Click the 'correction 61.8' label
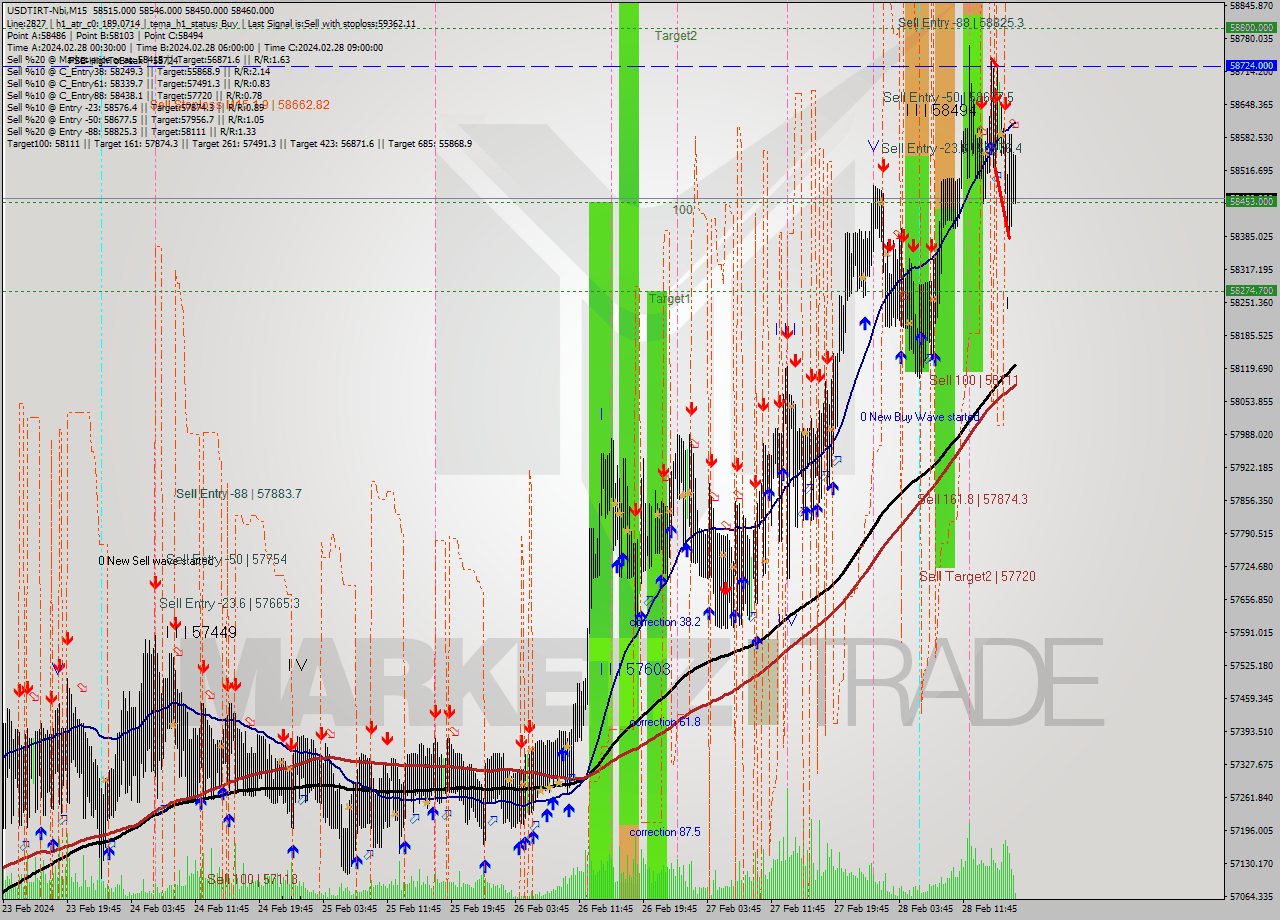This screenshot has width=1280, height=920. click(665, 722)
